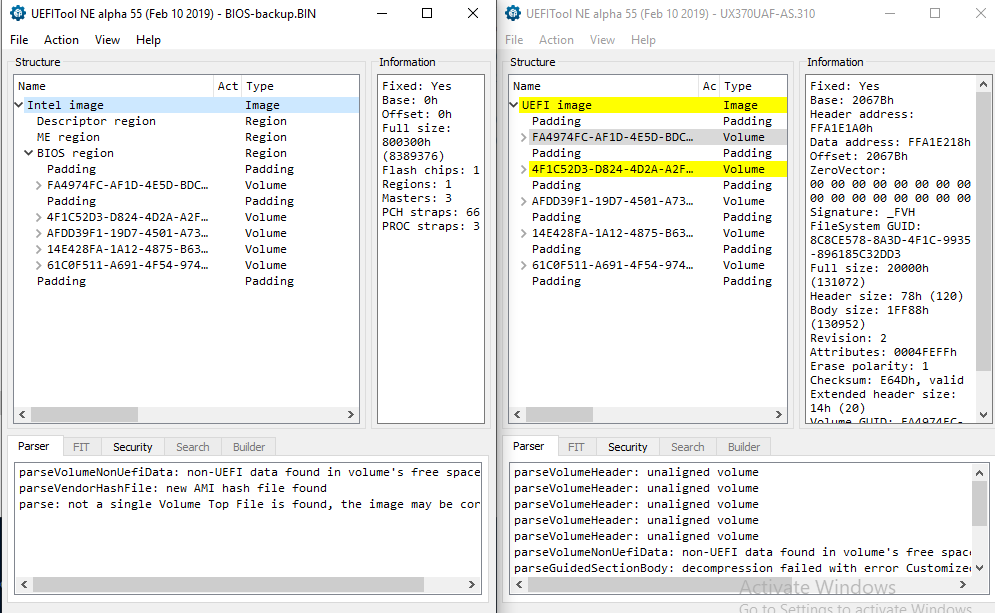Open the Help menu in UX370UAF-AS.310 window
Screen dimensions: 995x613
pos(643,40)
